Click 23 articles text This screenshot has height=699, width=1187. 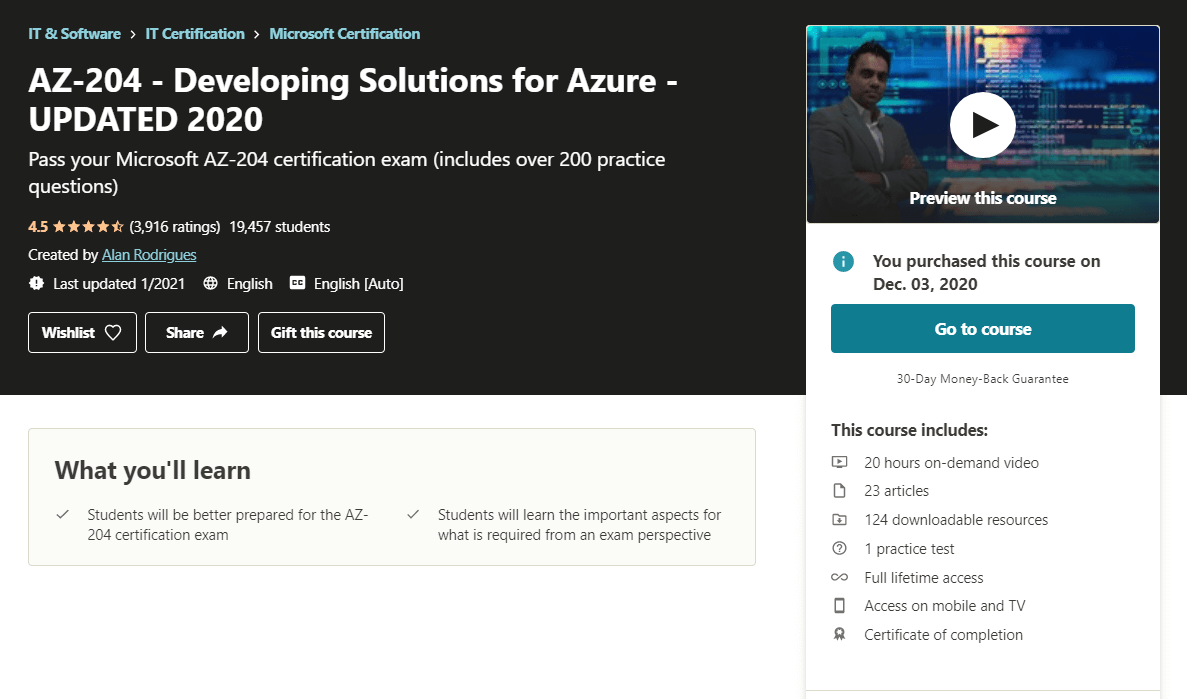pos(896,491)
